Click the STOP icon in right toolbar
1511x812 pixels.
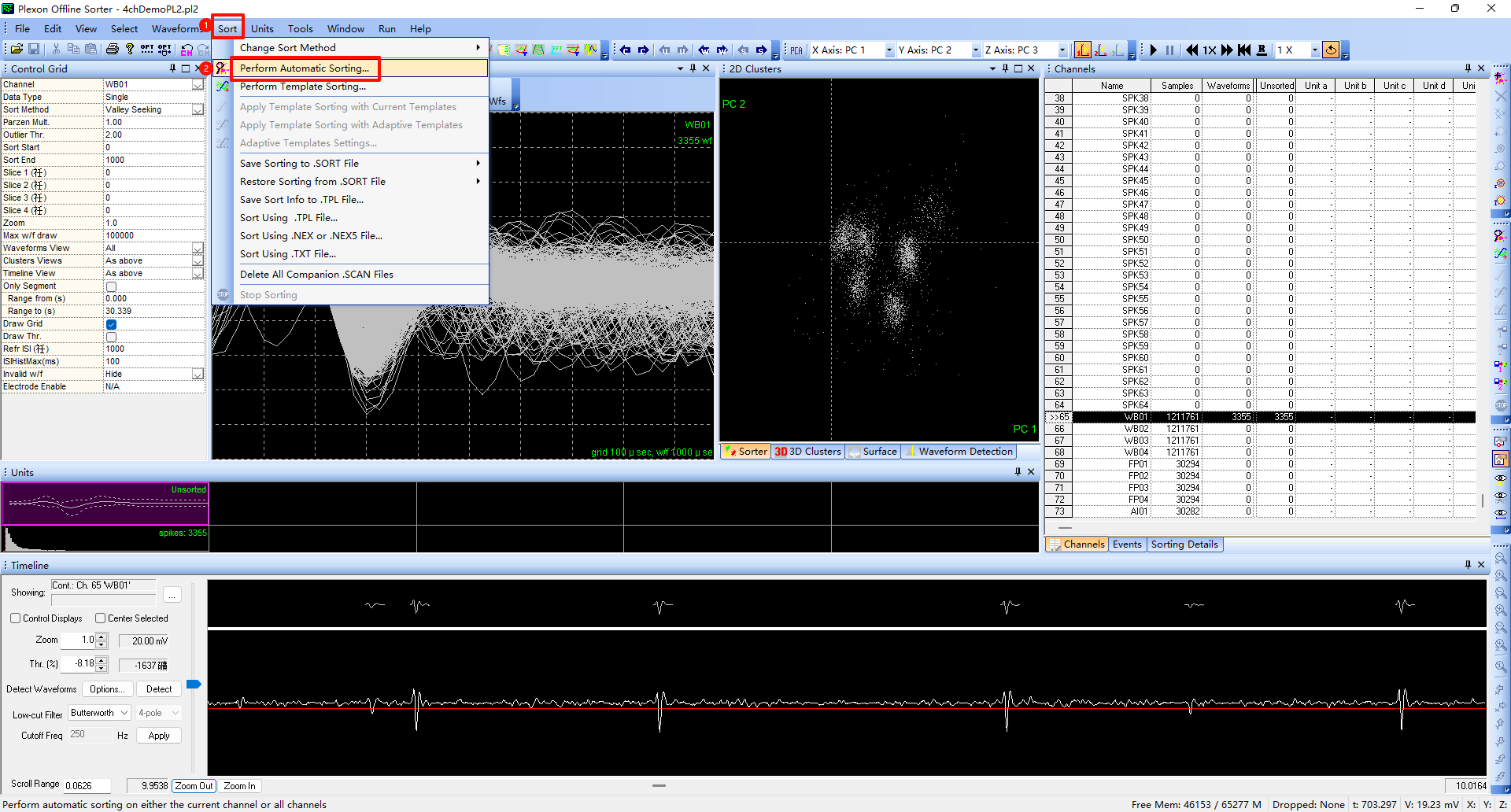pos(1501,405)
